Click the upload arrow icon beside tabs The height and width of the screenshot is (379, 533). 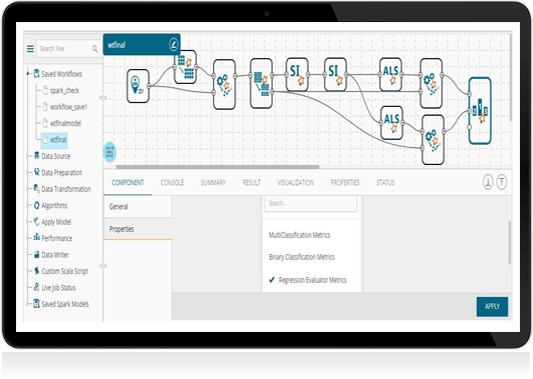[502, 182]
